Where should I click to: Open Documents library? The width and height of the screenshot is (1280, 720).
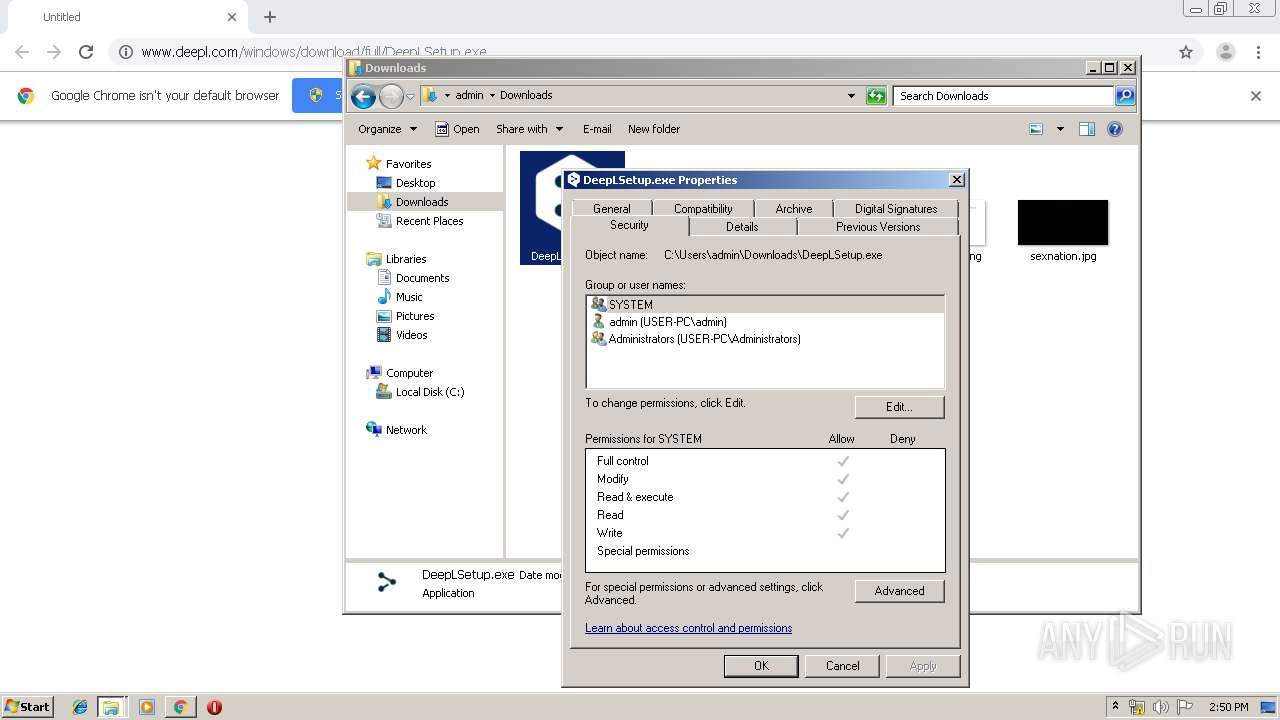(x=422, y=278)
